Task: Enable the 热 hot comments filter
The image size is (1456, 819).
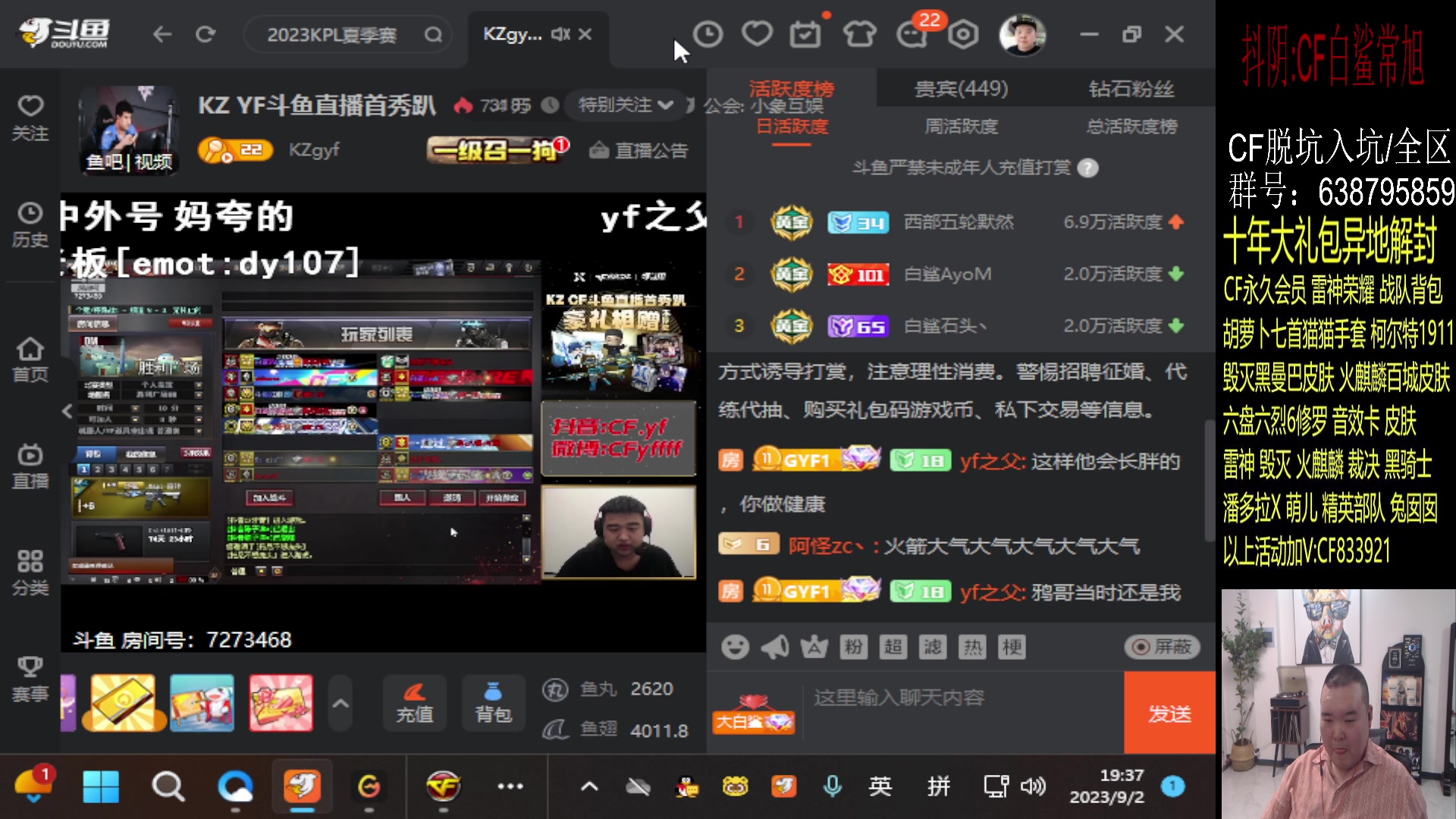Action: click(973, 646)
